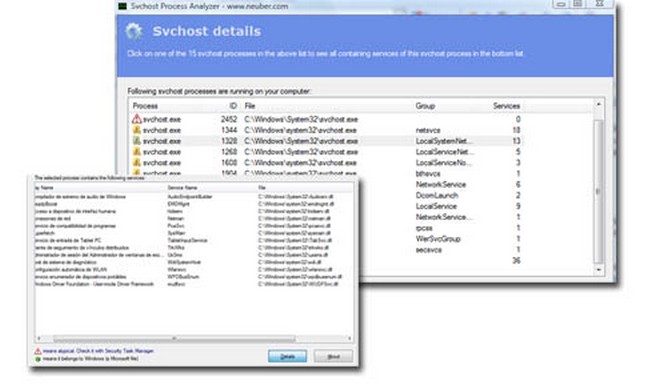This screenshot has height=388, width=667.
Task: Click the Details button
Action: click(288, 356)
